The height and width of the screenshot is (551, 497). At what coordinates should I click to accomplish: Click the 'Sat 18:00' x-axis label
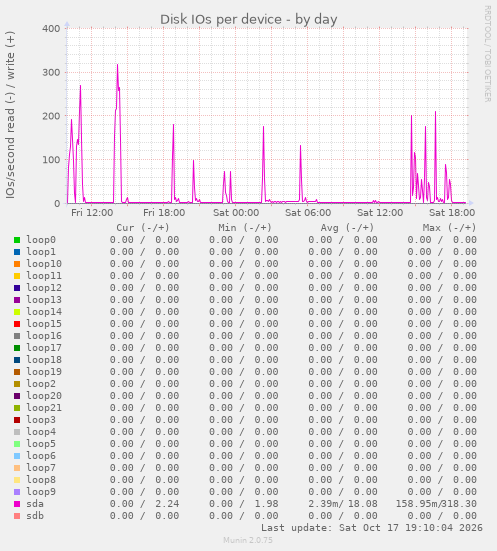pos(452,213)
